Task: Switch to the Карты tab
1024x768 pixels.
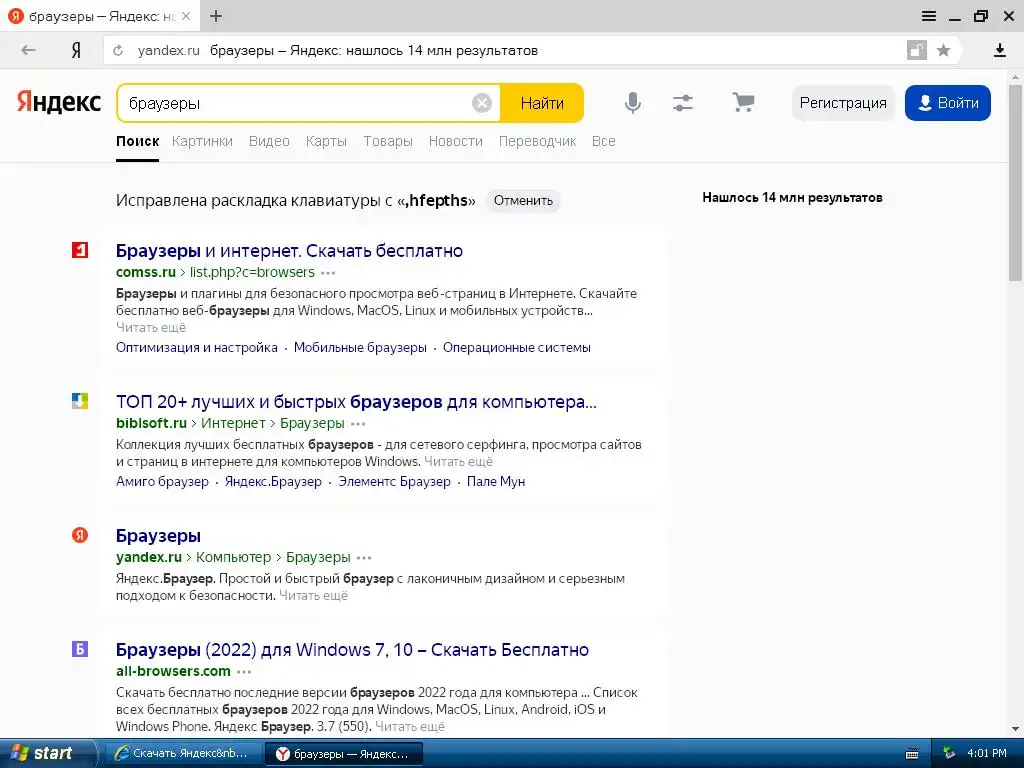Action: [326, 141]
